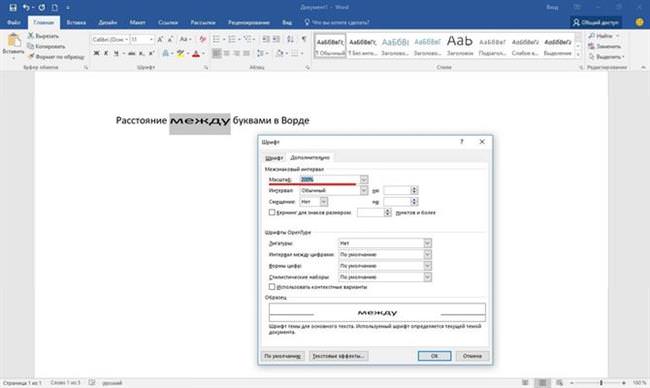The width and height of the screenshot is (650, 388).
Task: Toggle italic formatting (К) in ribbon
Action: click(106, 53)
